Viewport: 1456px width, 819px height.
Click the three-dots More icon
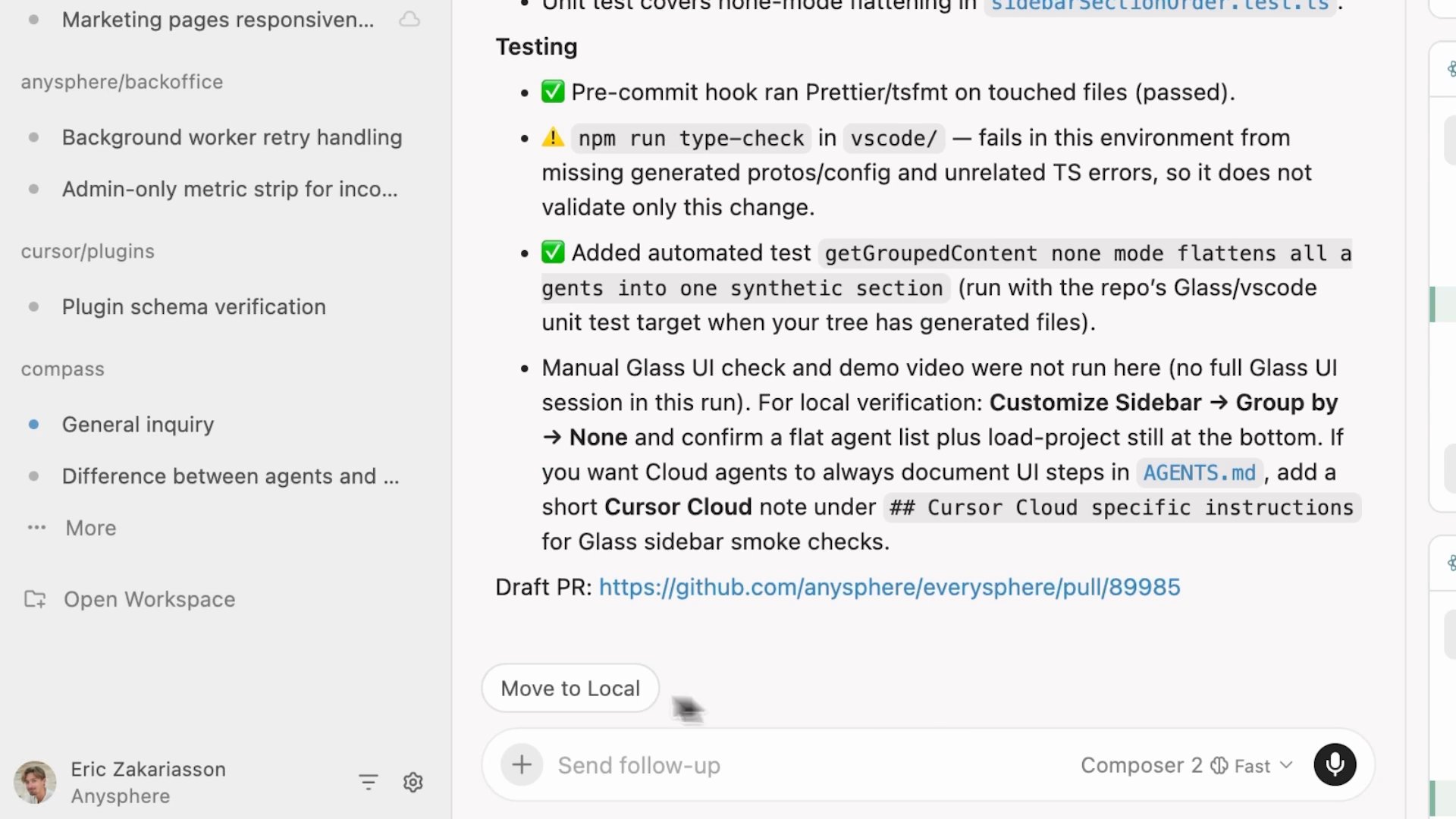pos(36,528)
